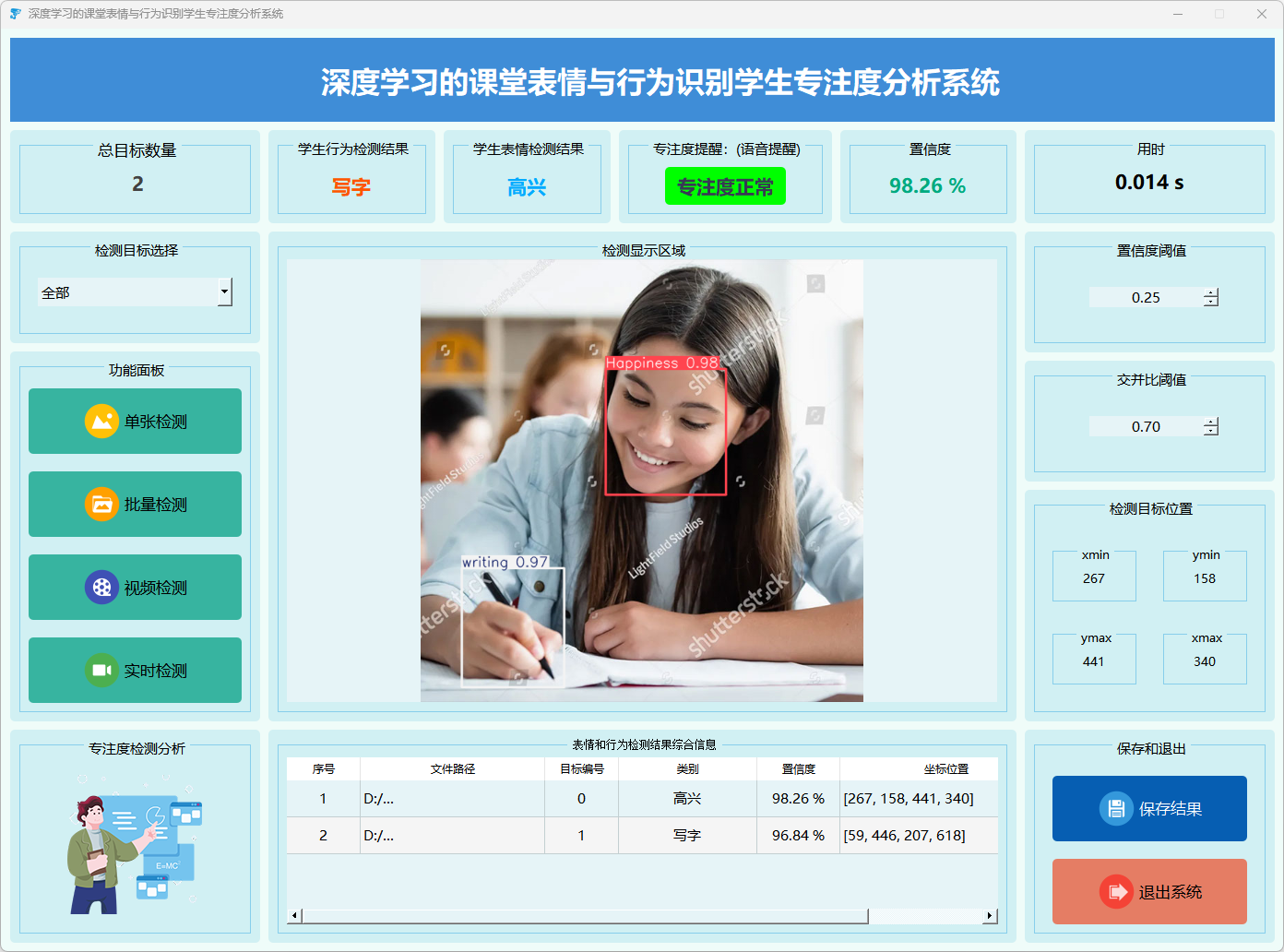Click the 类别 column header in results table
1284x952 pixels.
pos(687,769)
